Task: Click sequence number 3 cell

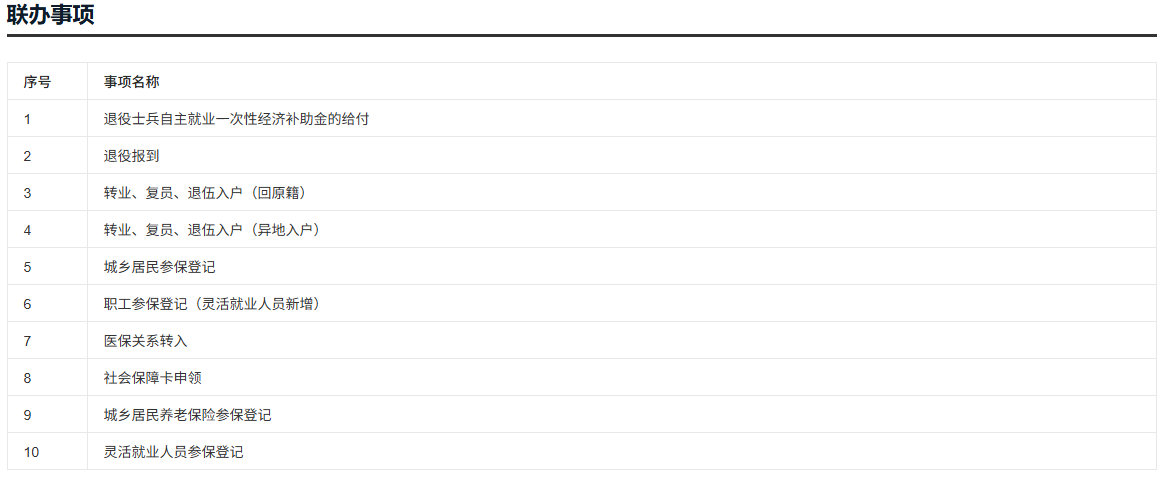Action: click(28, 193)
